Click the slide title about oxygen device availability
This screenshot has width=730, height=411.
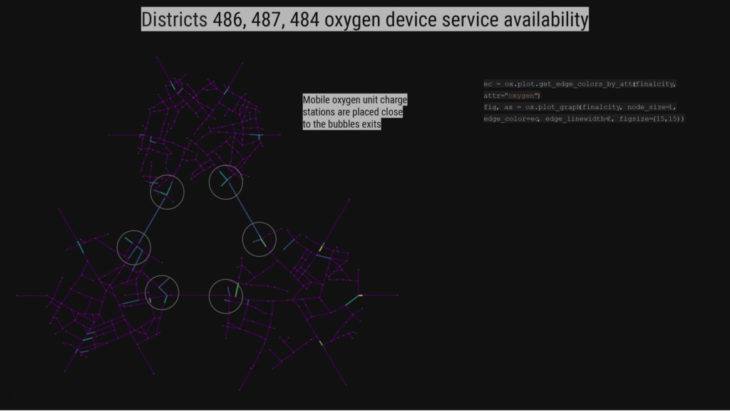(364, 19)
